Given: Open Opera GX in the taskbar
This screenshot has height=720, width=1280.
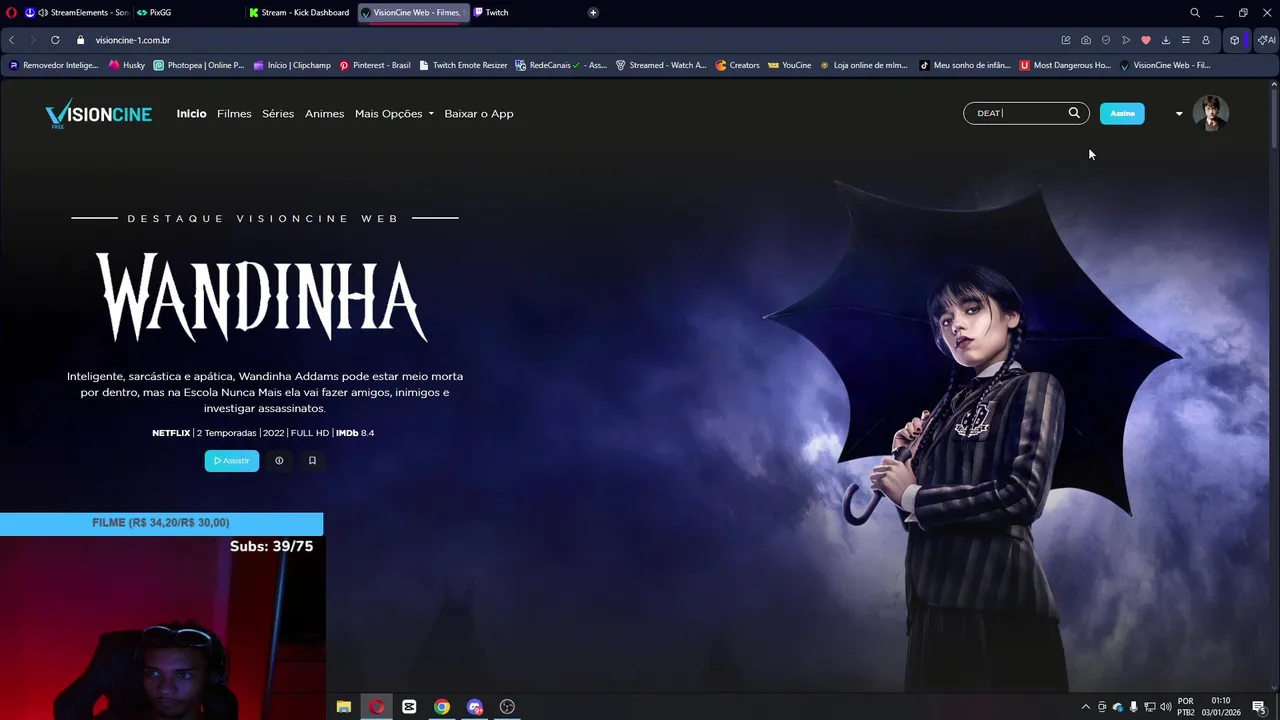Looking at the screenshot, I should 377,707.
